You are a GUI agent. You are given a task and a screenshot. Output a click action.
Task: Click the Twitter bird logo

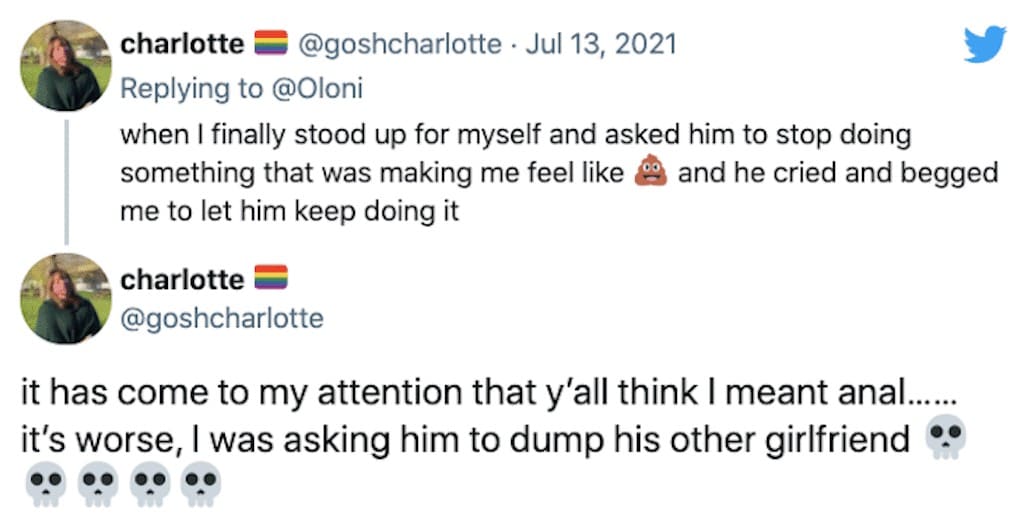click(985, 44)
